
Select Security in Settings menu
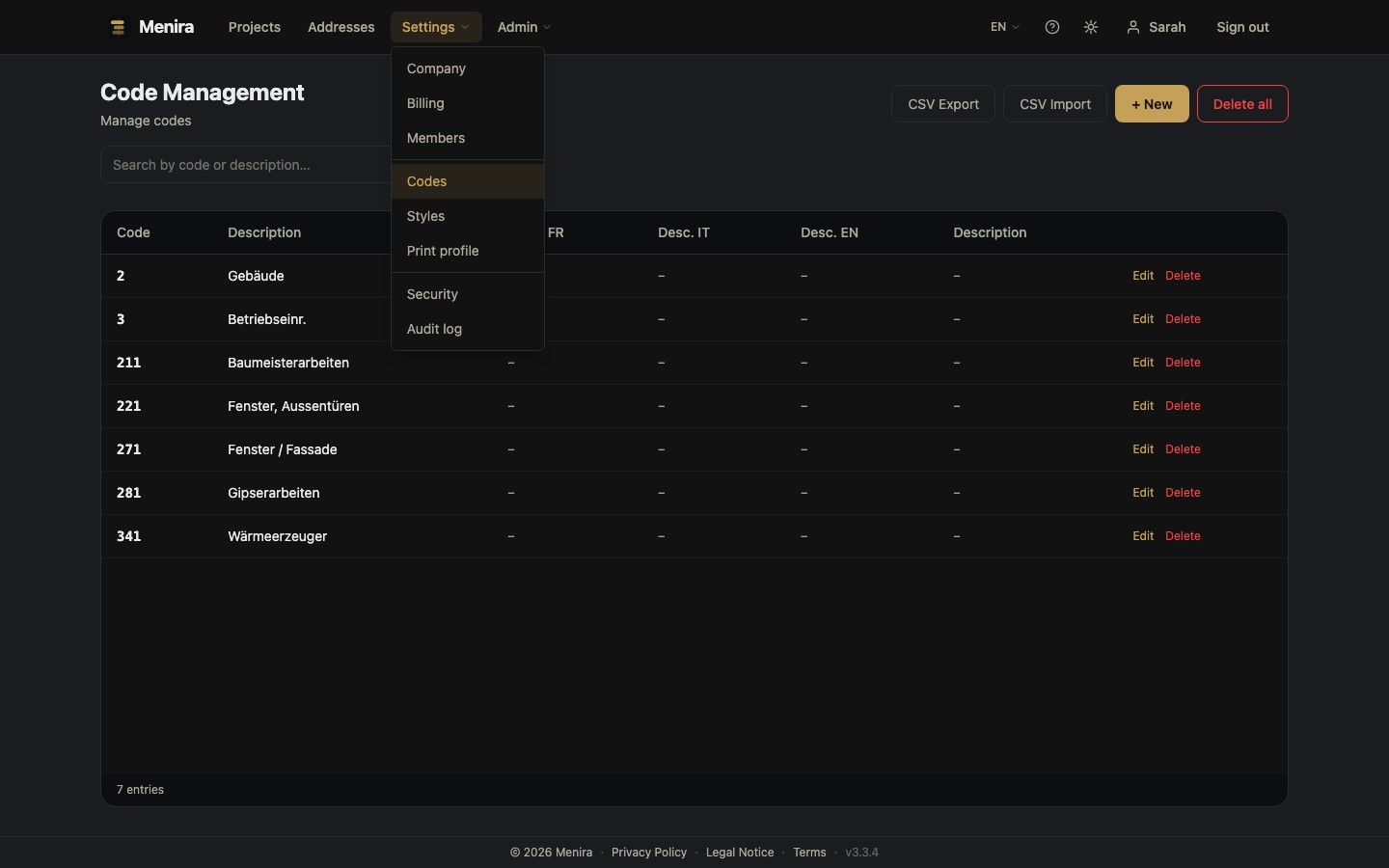(468, 294)
